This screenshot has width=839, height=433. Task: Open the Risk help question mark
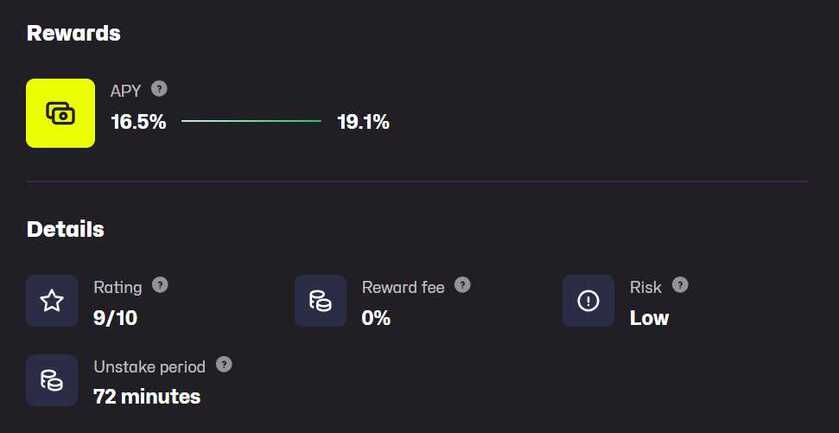(680, 285)
